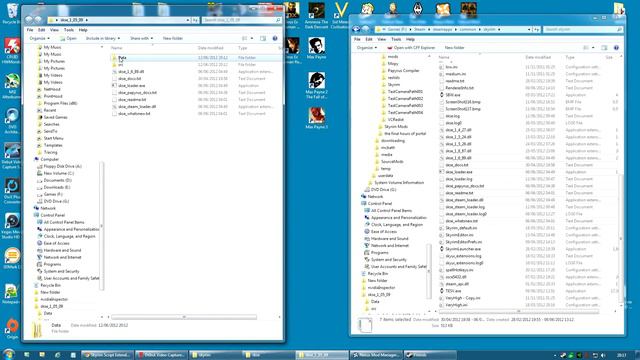Click the Help icon in left window toolbar

(275, 38)
